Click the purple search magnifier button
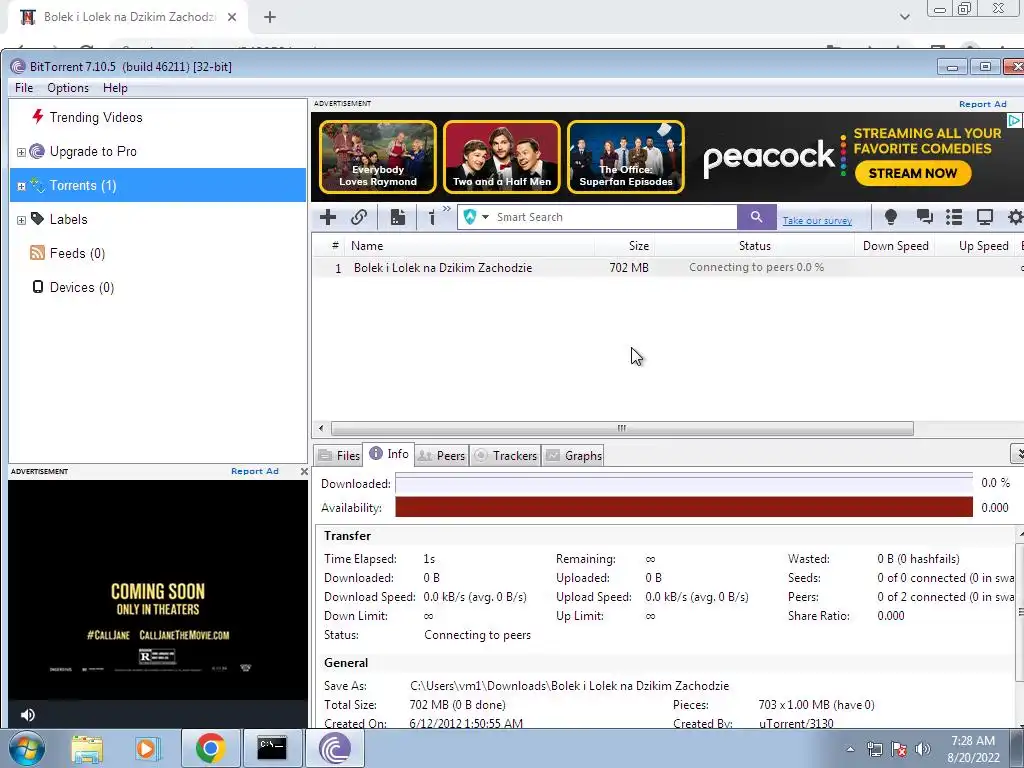This screenshot has width=1024, height=768. (756, 217)
